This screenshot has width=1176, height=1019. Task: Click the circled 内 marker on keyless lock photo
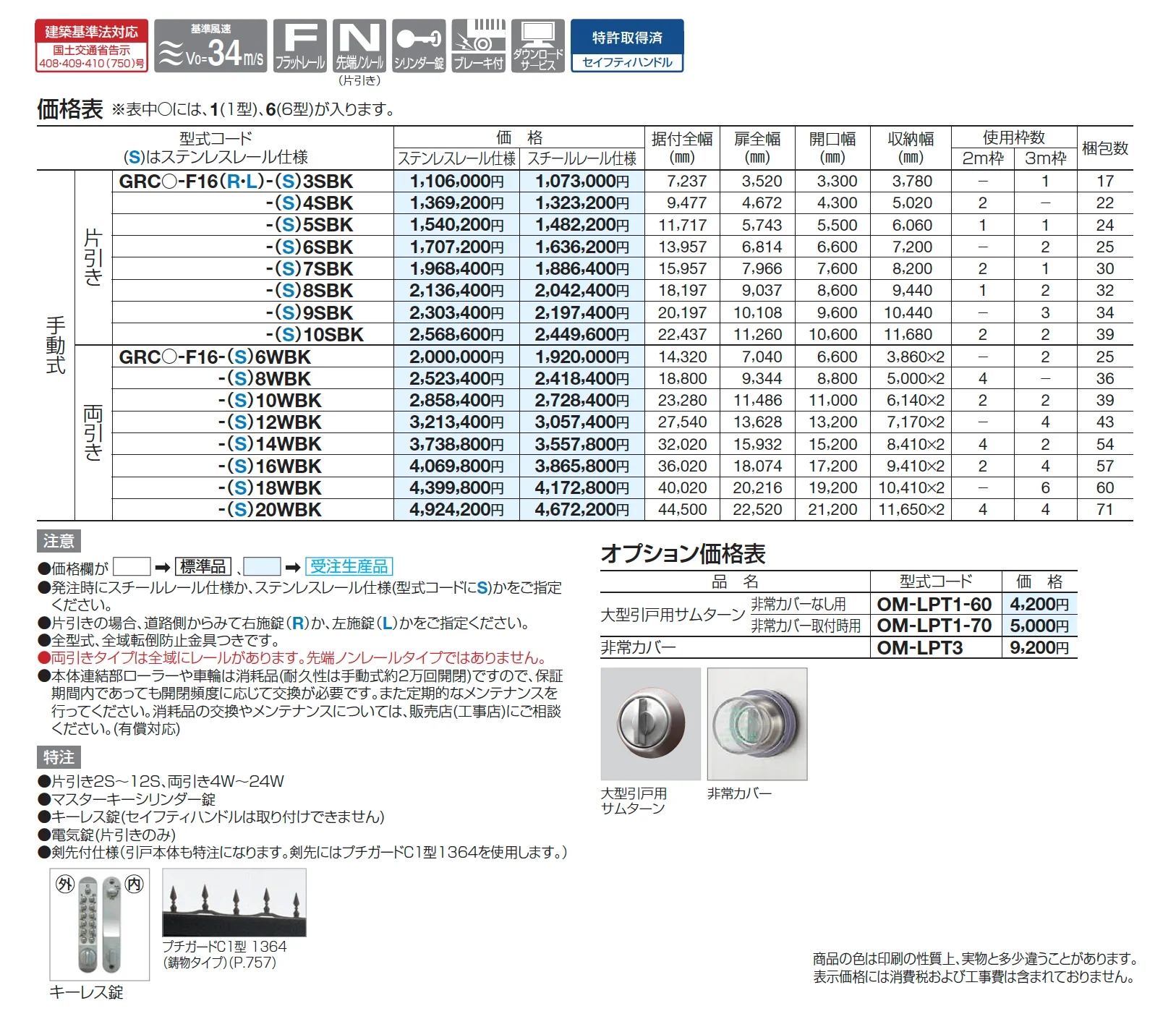coord(135,884)
